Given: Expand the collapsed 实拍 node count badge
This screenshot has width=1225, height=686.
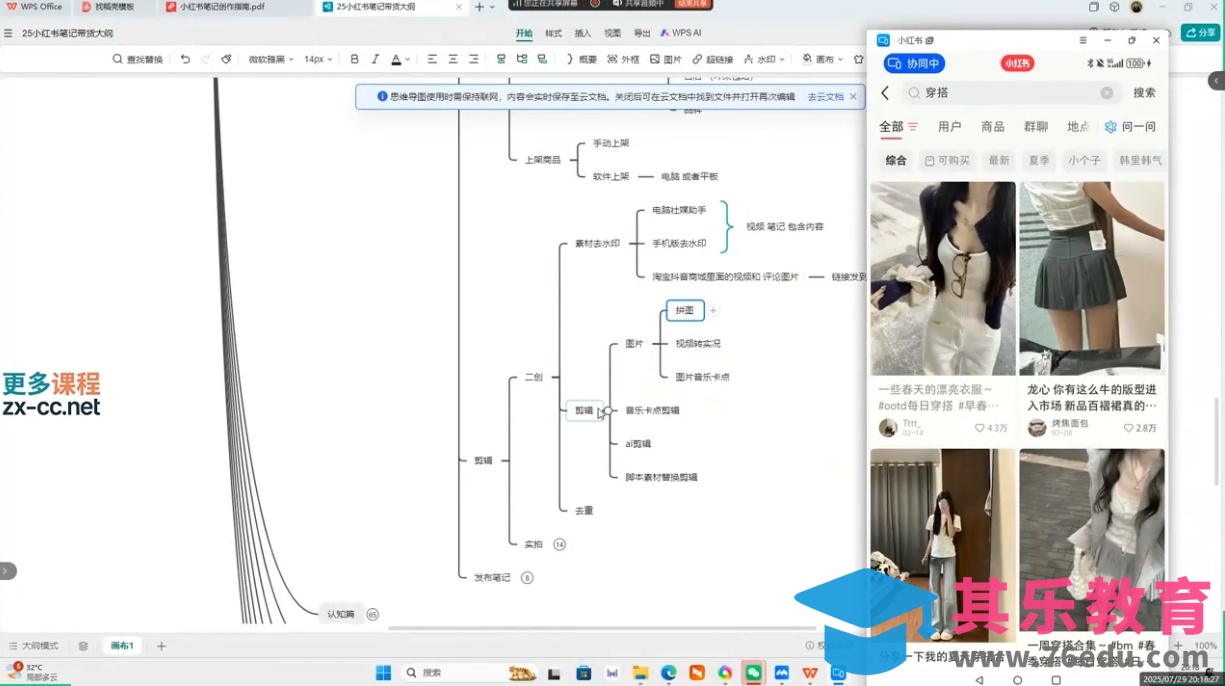Looking at the screenshot, I should [x=559, y=544].
